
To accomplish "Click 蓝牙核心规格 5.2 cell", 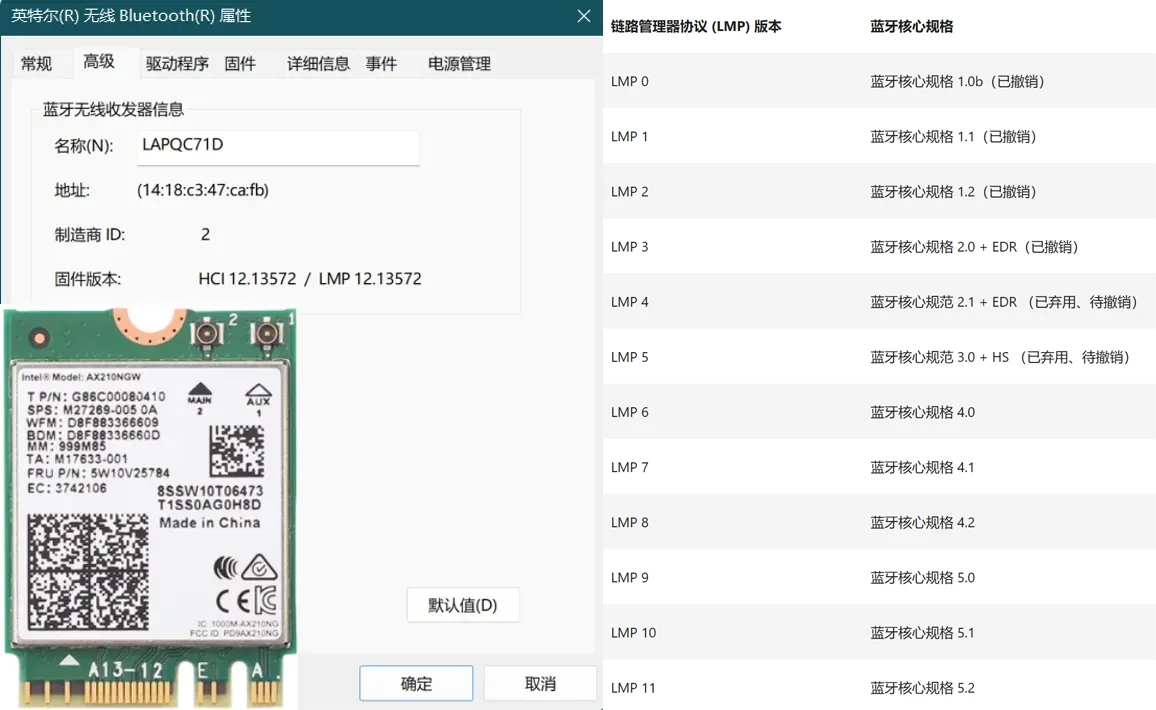I will pos(922,688).
